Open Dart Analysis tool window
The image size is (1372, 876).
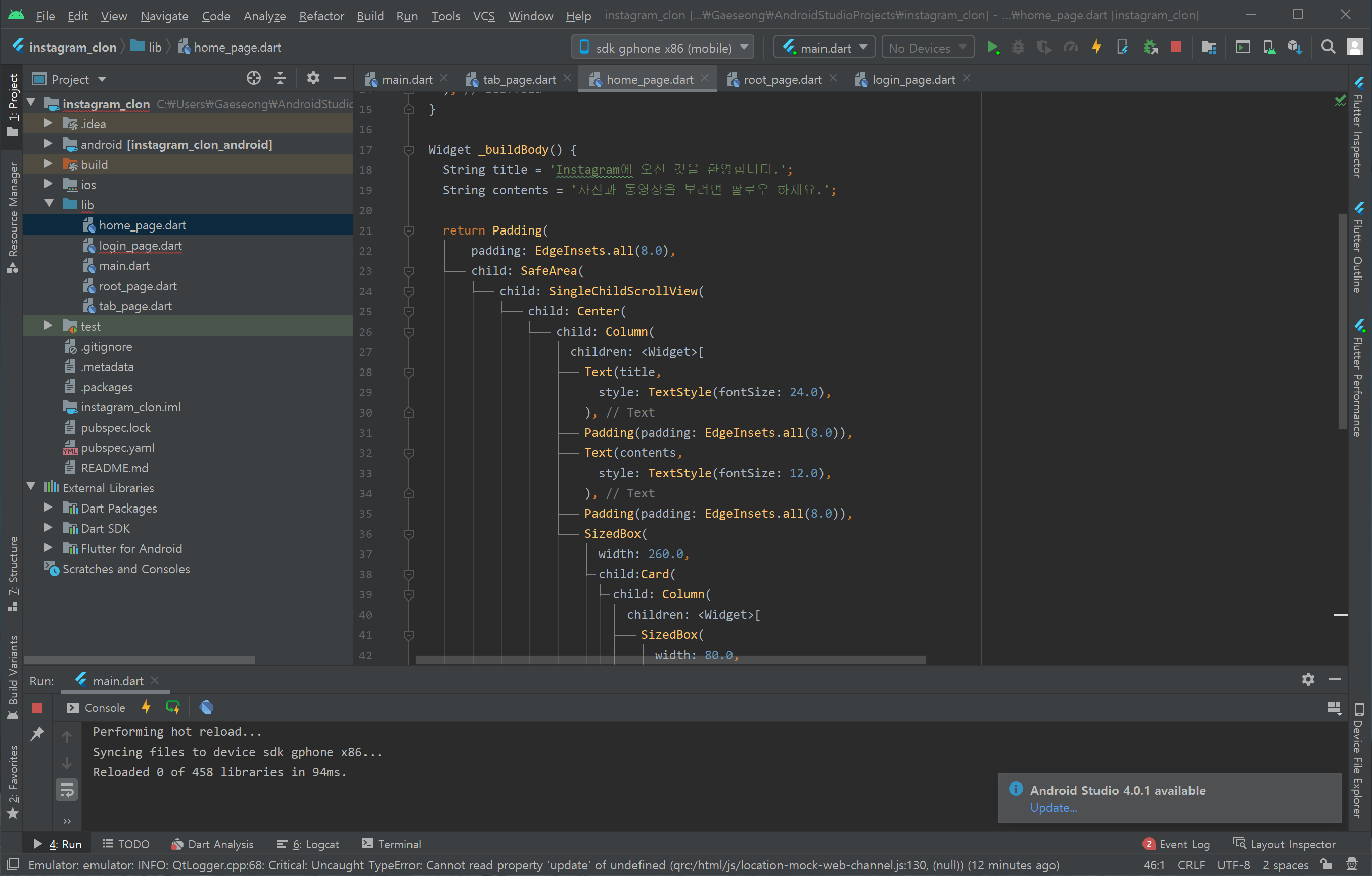212,844
